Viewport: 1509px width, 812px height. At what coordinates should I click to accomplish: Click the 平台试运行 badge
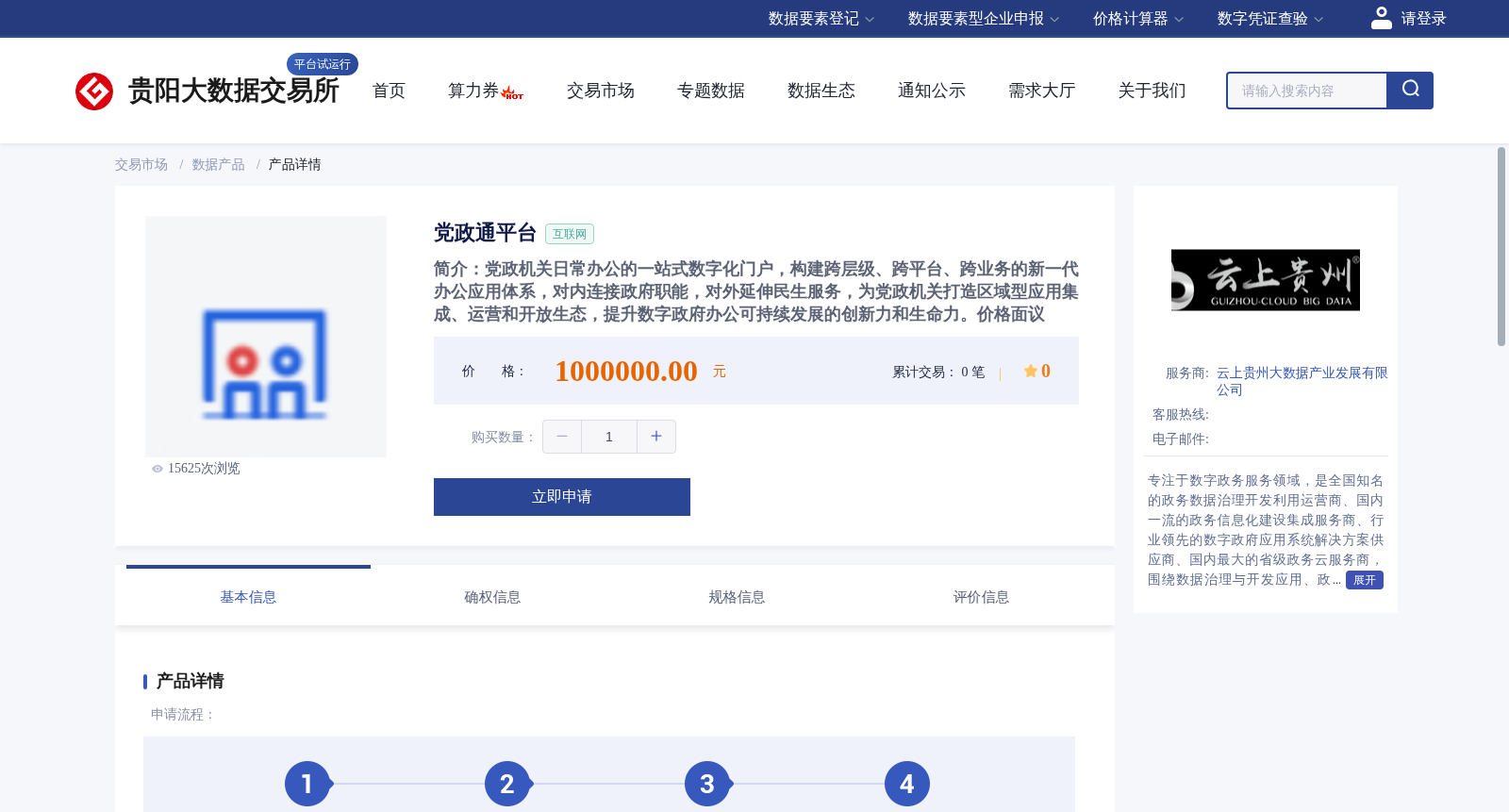[x=323, y=64]
